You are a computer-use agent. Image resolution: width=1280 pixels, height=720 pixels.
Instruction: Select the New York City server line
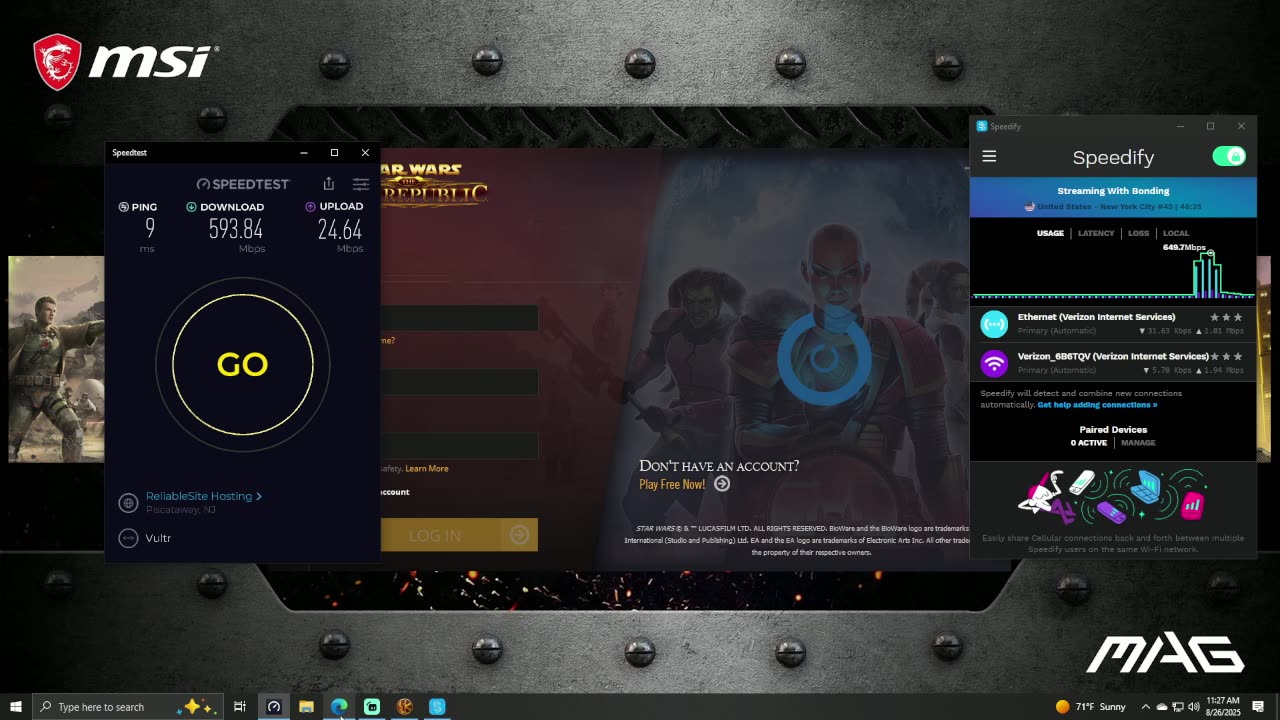pos(1113,207)
